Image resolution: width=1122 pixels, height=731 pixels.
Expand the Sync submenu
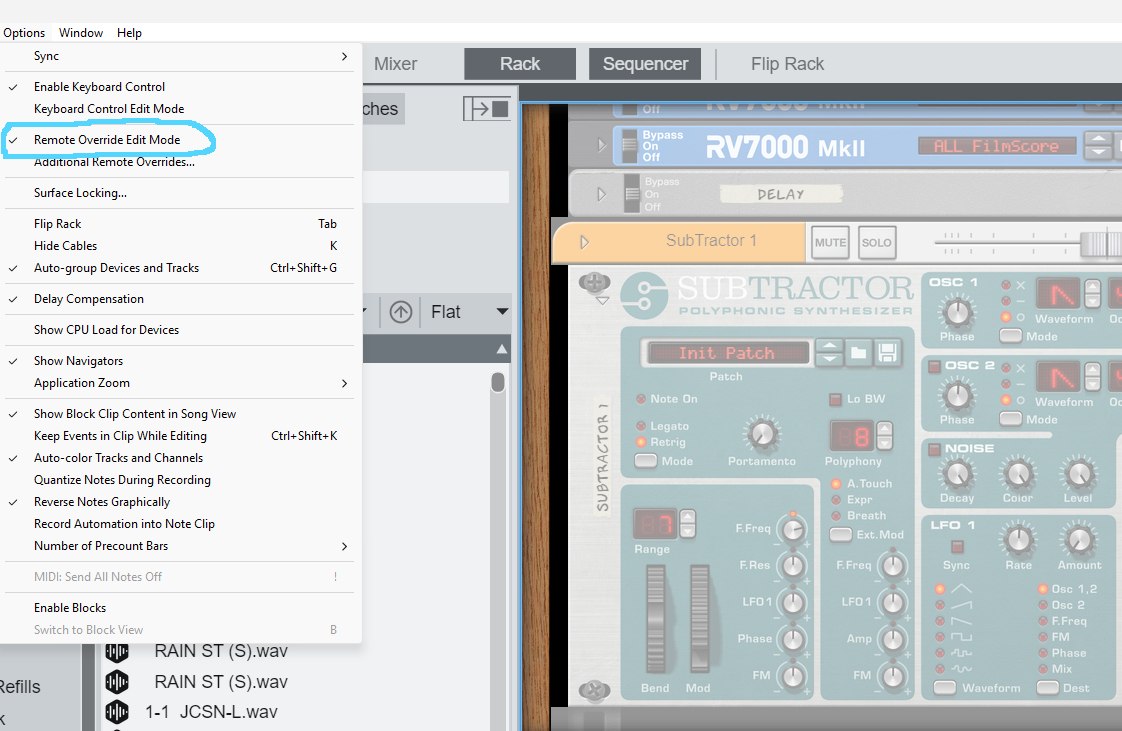179,56
